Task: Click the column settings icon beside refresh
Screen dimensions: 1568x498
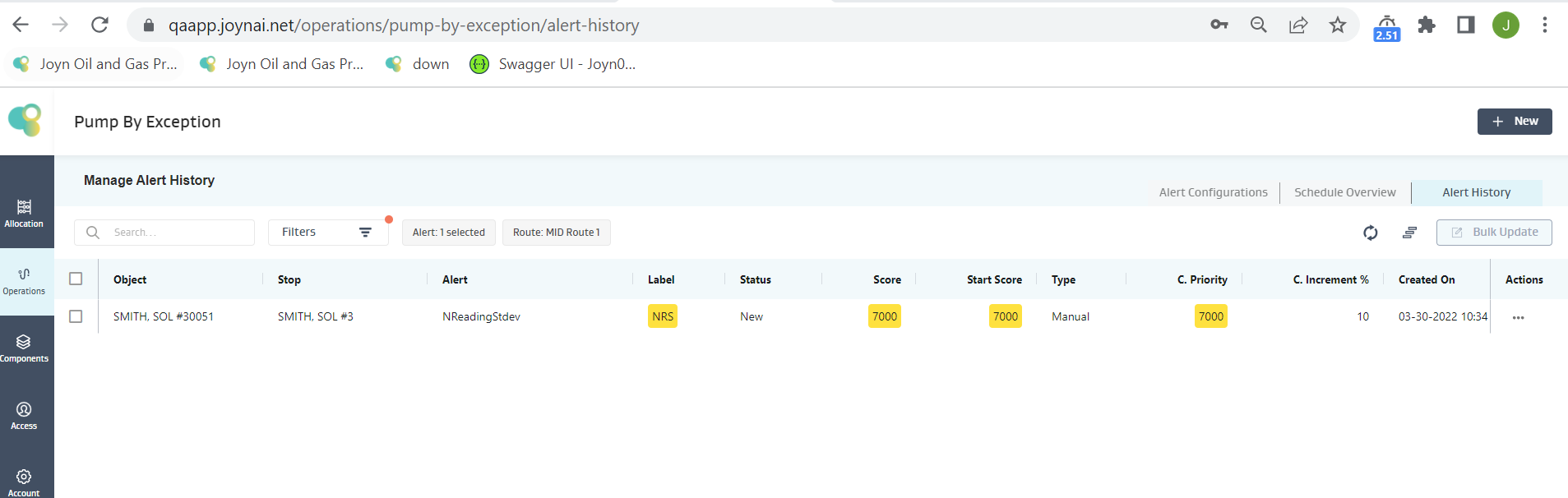Action: (1409, 233)
